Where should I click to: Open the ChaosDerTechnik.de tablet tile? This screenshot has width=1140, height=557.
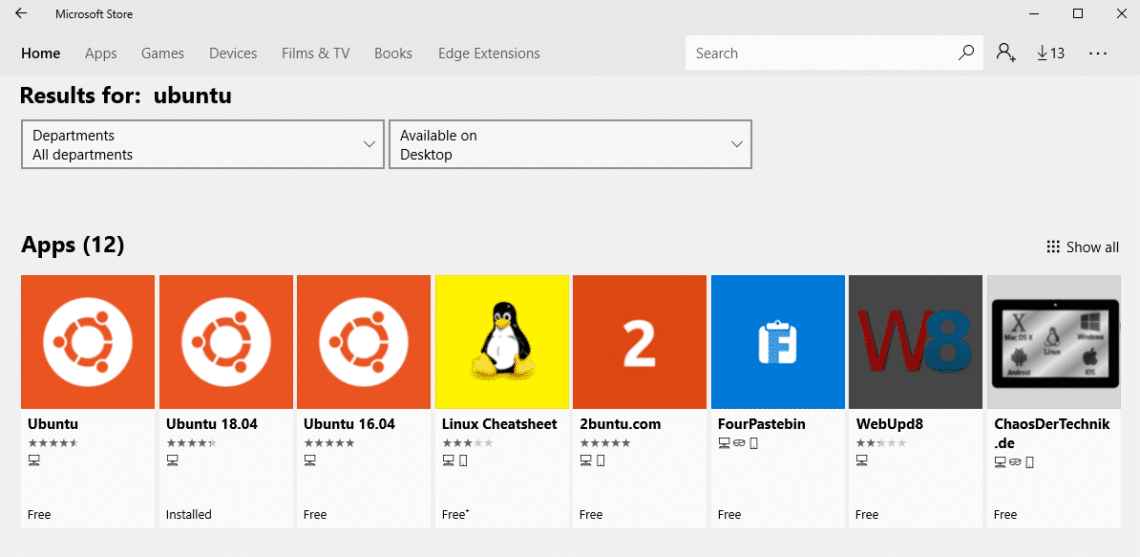(x=1053, y=342)
